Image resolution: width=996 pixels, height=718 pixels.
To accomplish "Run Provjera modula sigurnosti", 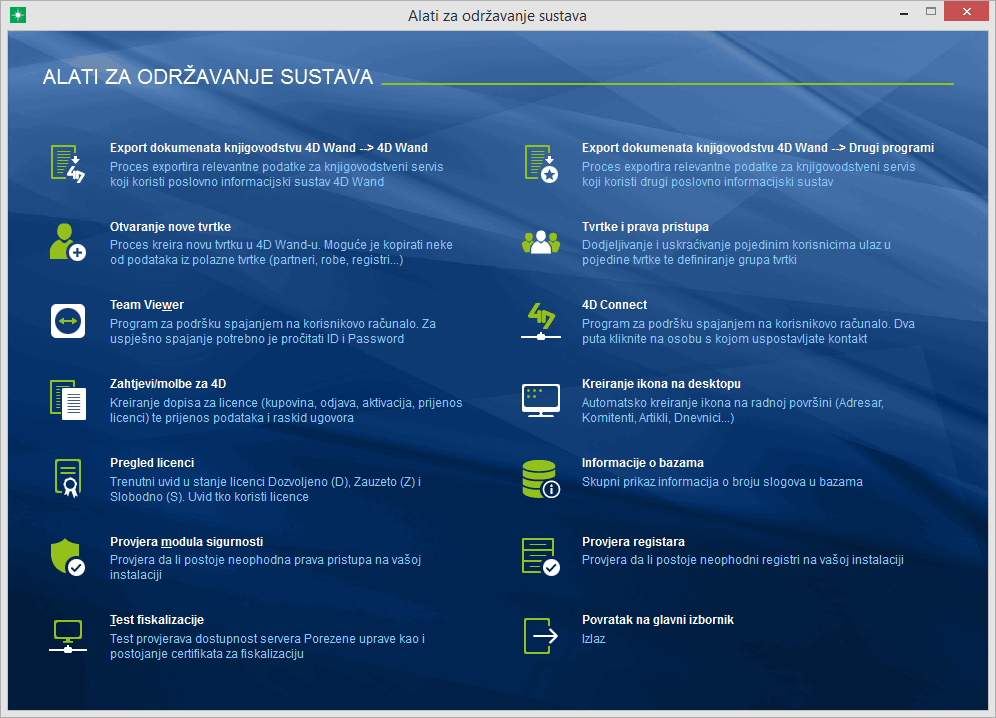I will [187, 541].
